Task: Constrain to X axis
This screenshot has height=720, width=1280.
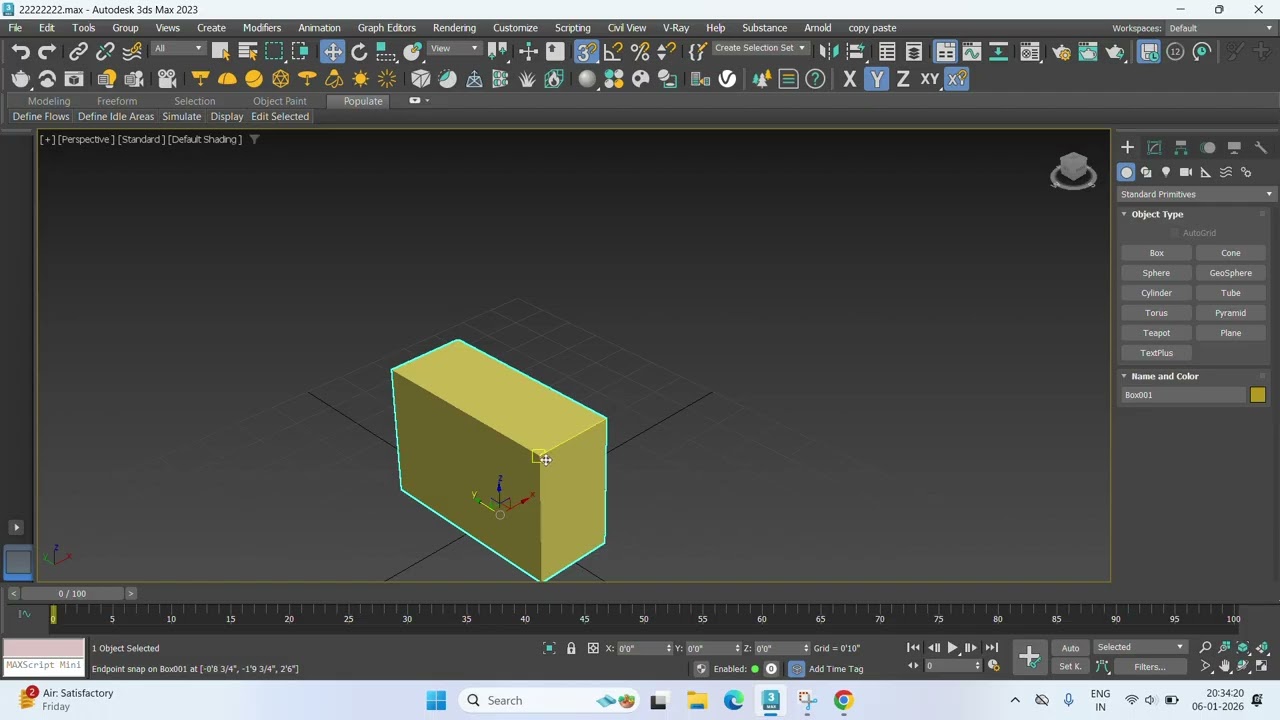Action: (850, 79)
